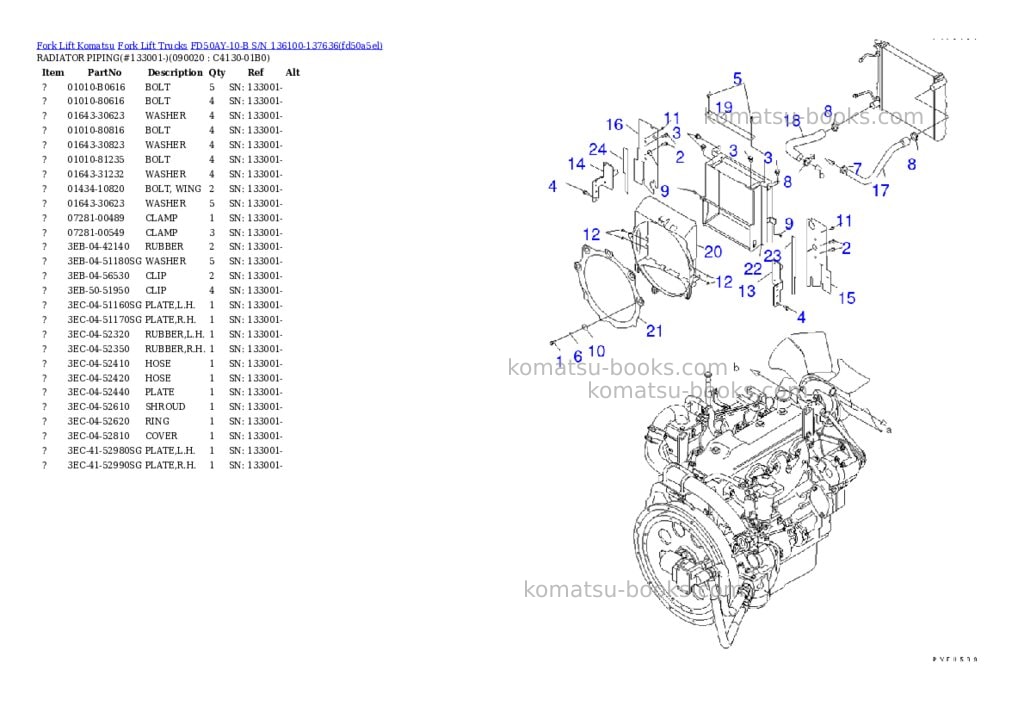Select part number 3EC-04-52610
1024x725 pixels.
coord(99,406)
